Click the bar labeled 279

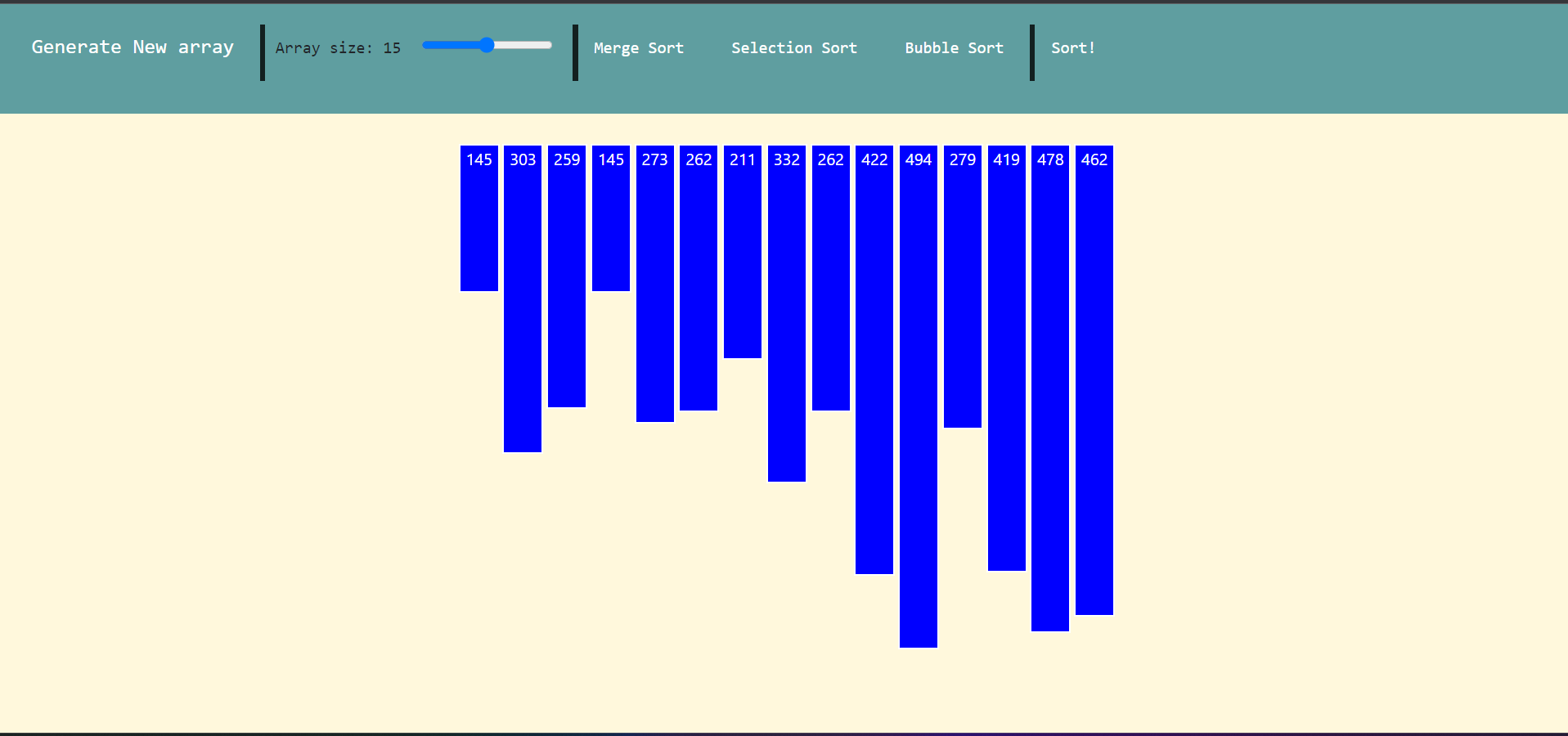click(x=963, y=286)
